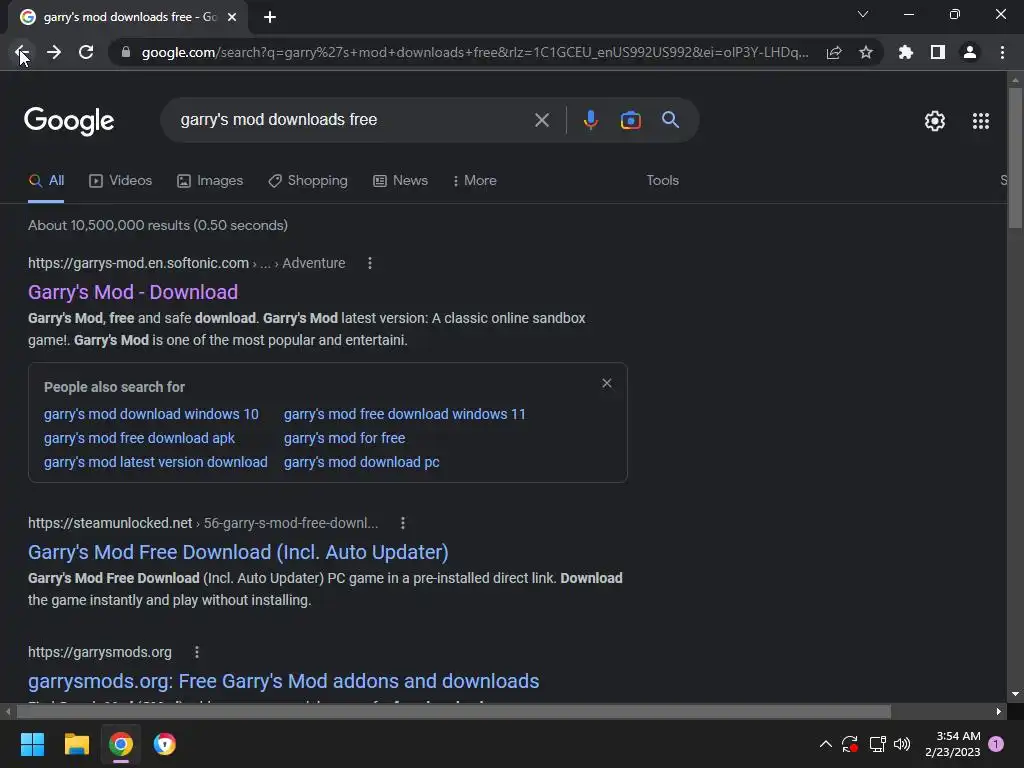View site information lock icon
Viewport: 1024px width, 768px height.
coord(126,52)
